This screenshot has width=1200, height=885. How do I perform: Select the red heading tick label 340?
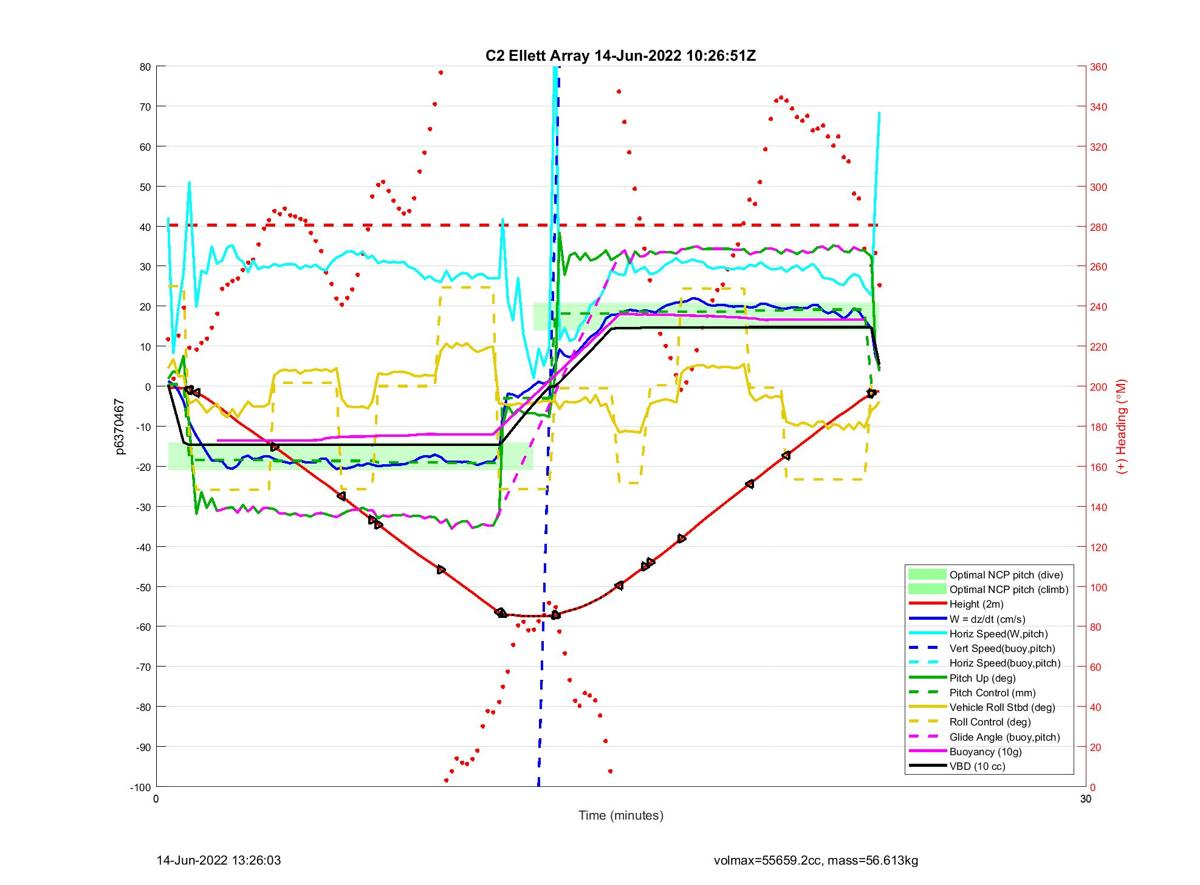[1098, 107]
